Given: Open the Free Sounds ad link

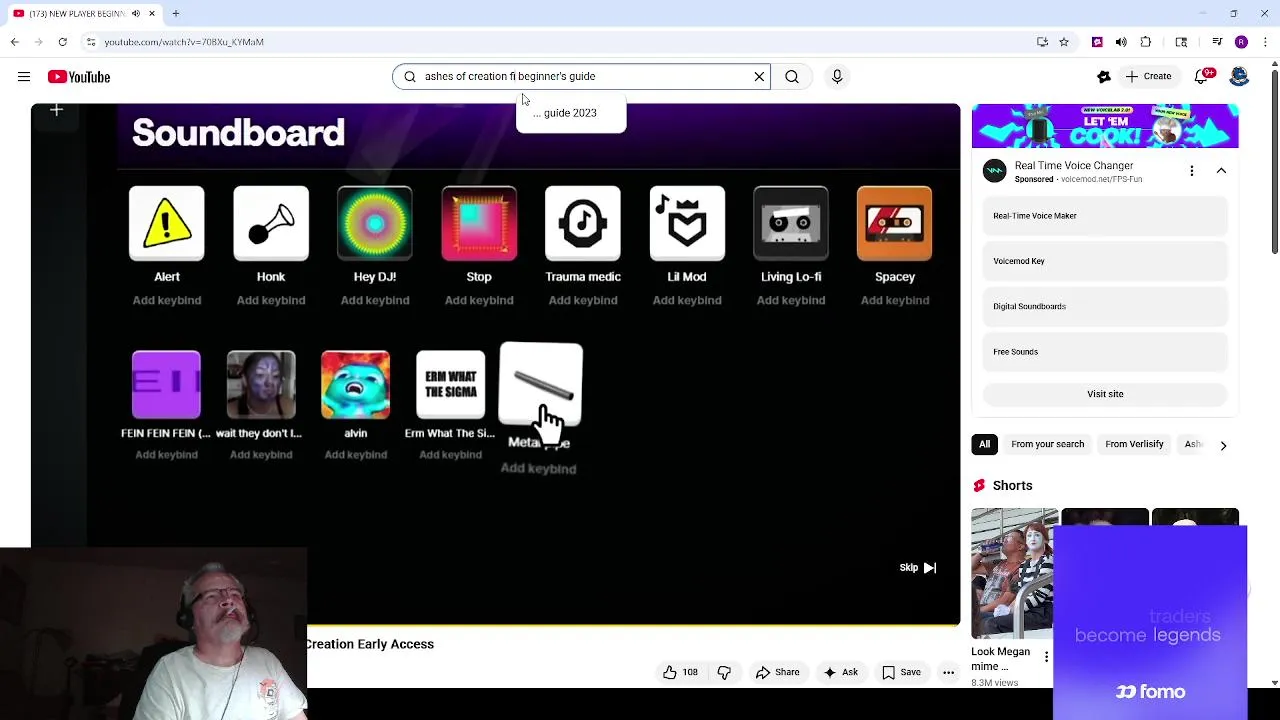Looking at the screenshot, I should click(1105, 352).
